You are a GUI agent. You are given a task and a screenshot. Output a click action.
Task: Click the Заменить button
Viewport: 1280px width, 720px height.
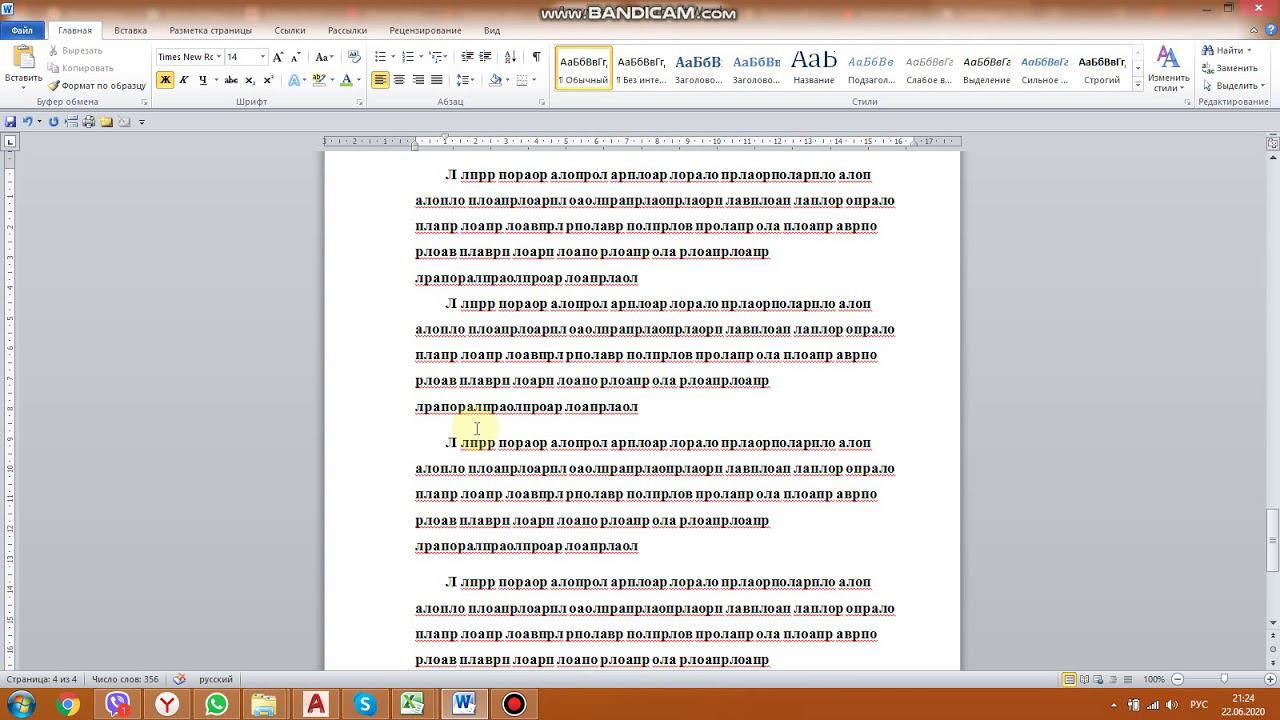tap(1229, 68)
